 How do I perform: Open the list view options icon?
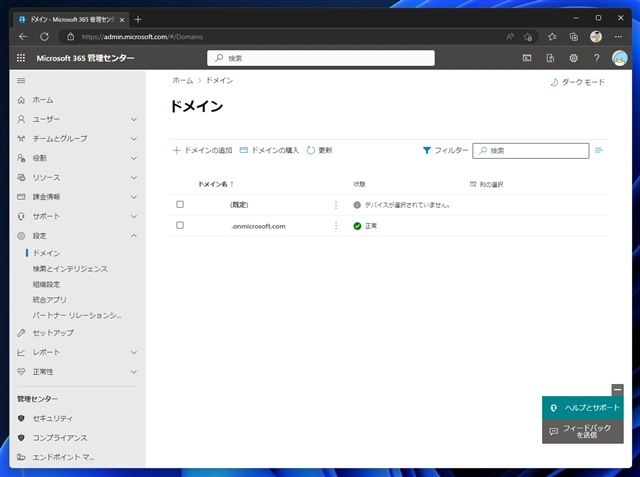(x=599, y=150)
